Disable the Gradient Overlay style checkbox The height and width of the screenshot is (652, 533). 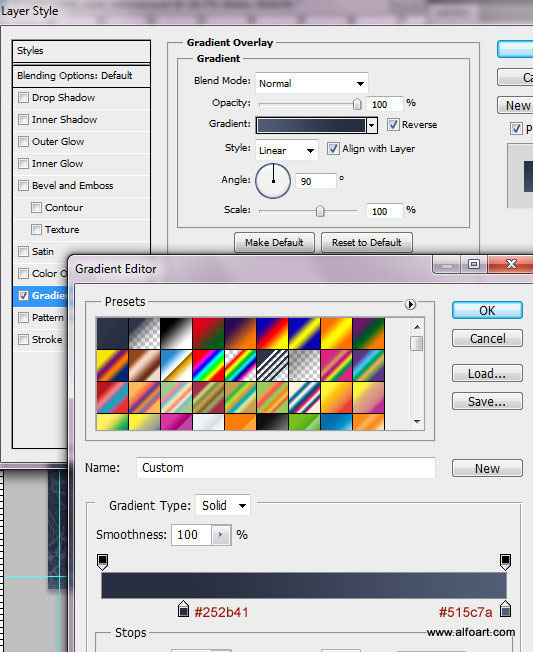coord(23,295)
